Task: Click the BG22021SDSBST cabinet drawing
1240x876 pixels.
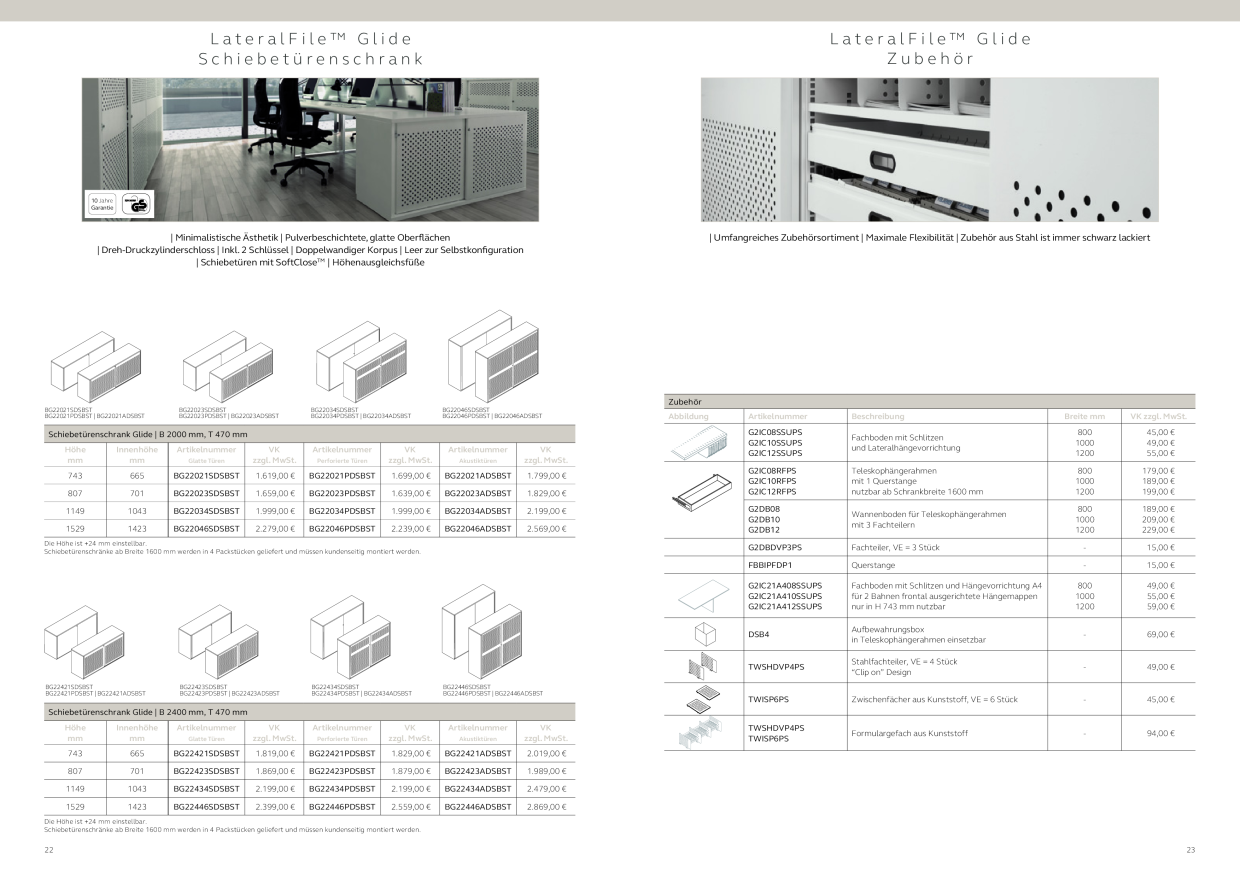Action: [x=97, y=369]
